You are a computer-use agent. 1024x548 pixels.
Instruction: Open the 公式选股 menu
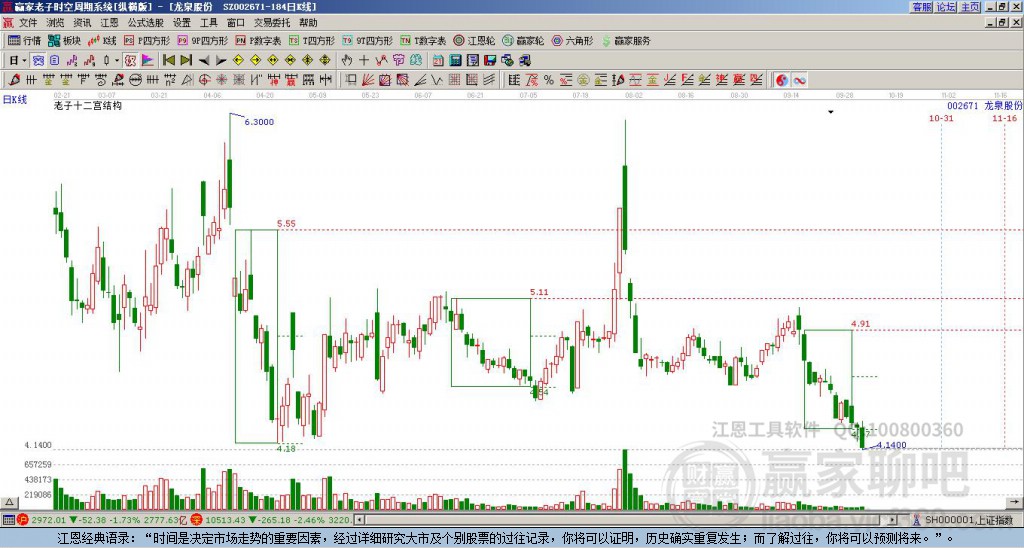(145, 23)
